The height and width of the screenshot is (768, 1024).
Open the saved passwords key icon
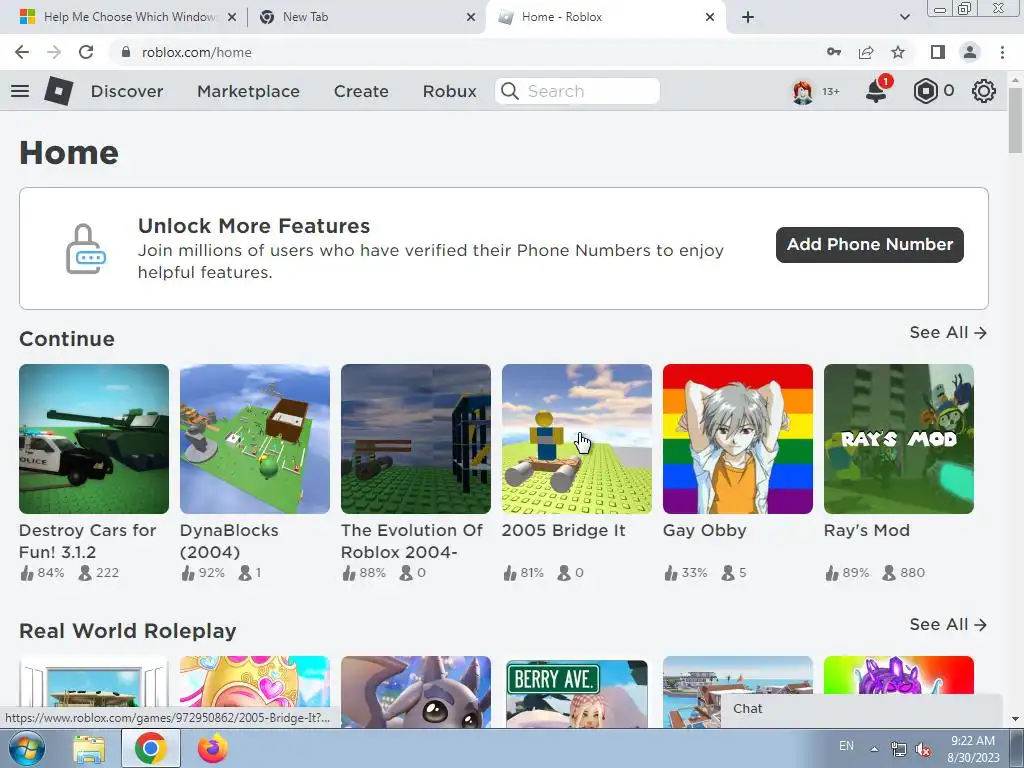(x=834, y=52)
